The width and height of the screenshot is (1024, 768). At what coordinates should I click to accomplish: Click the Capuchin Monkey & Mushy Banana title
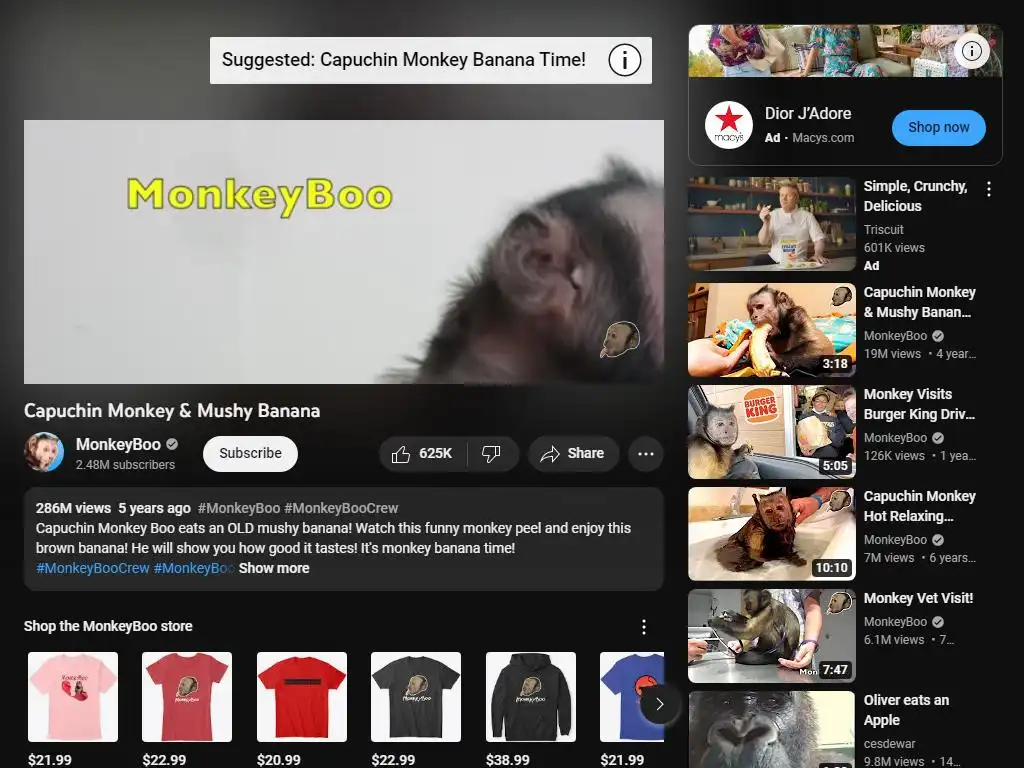pyautogui.click(x=172, y=411)
